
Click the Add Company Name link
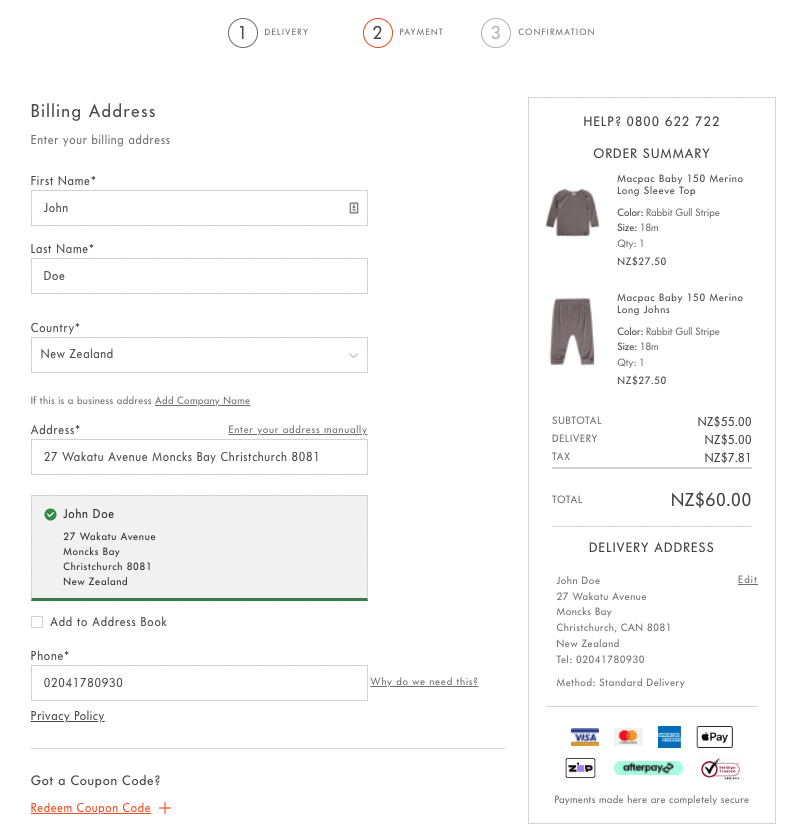tap(202, 401)
